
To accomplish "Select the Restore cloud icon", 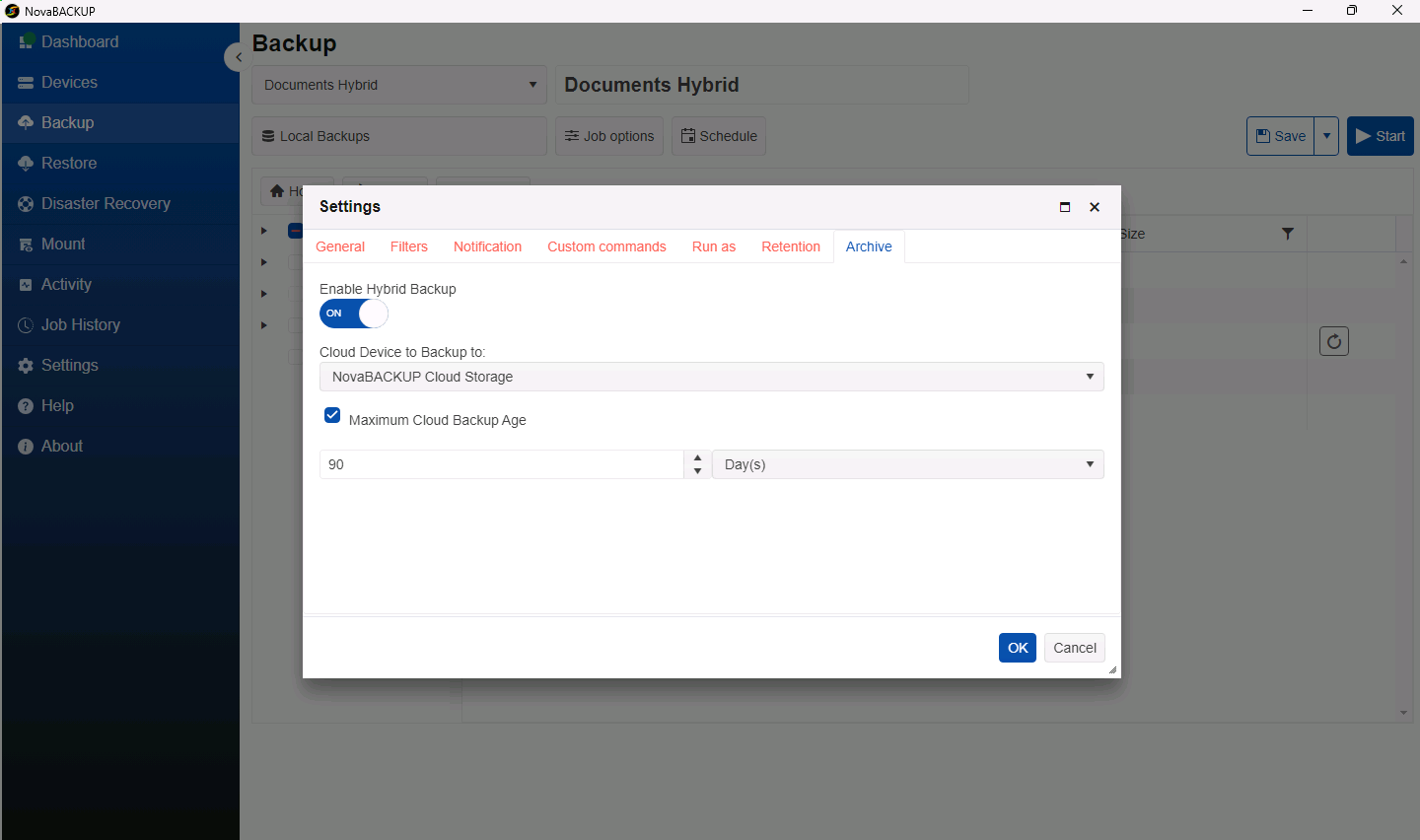I will (27, 164).
